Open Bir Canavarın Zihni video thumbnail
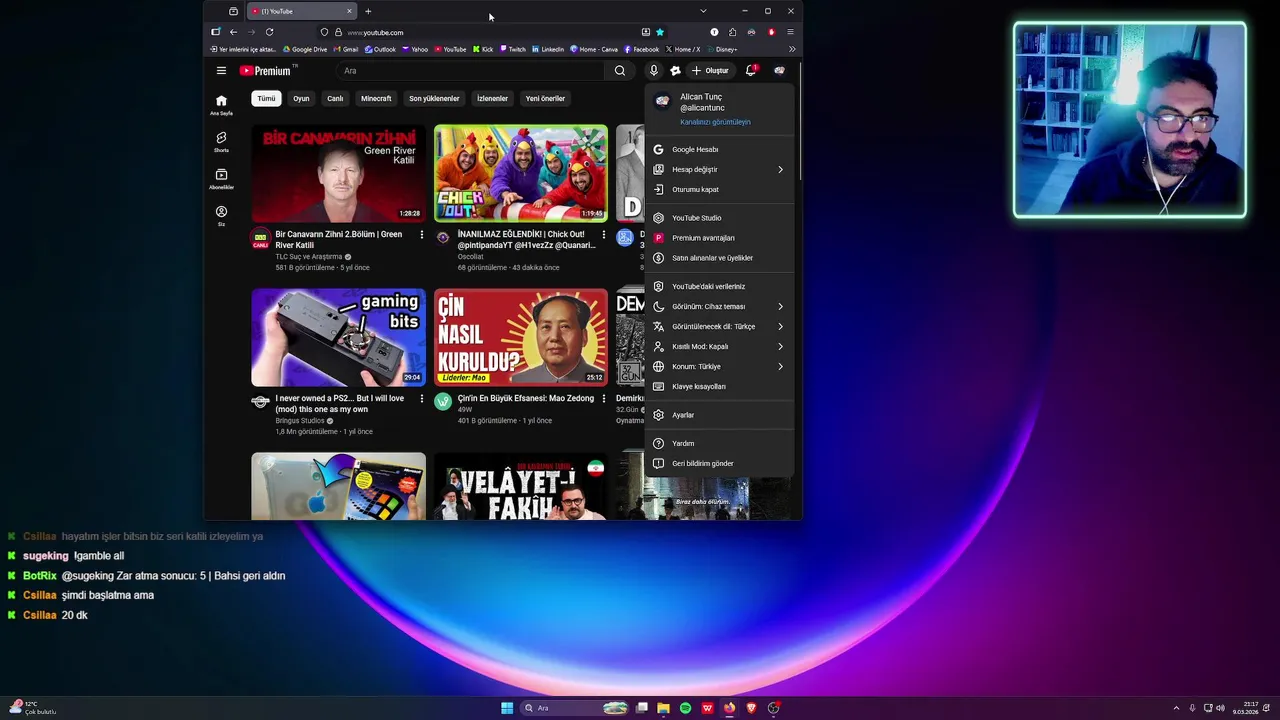This screenshot has height=720, width=1280. (x=338, y=173)
